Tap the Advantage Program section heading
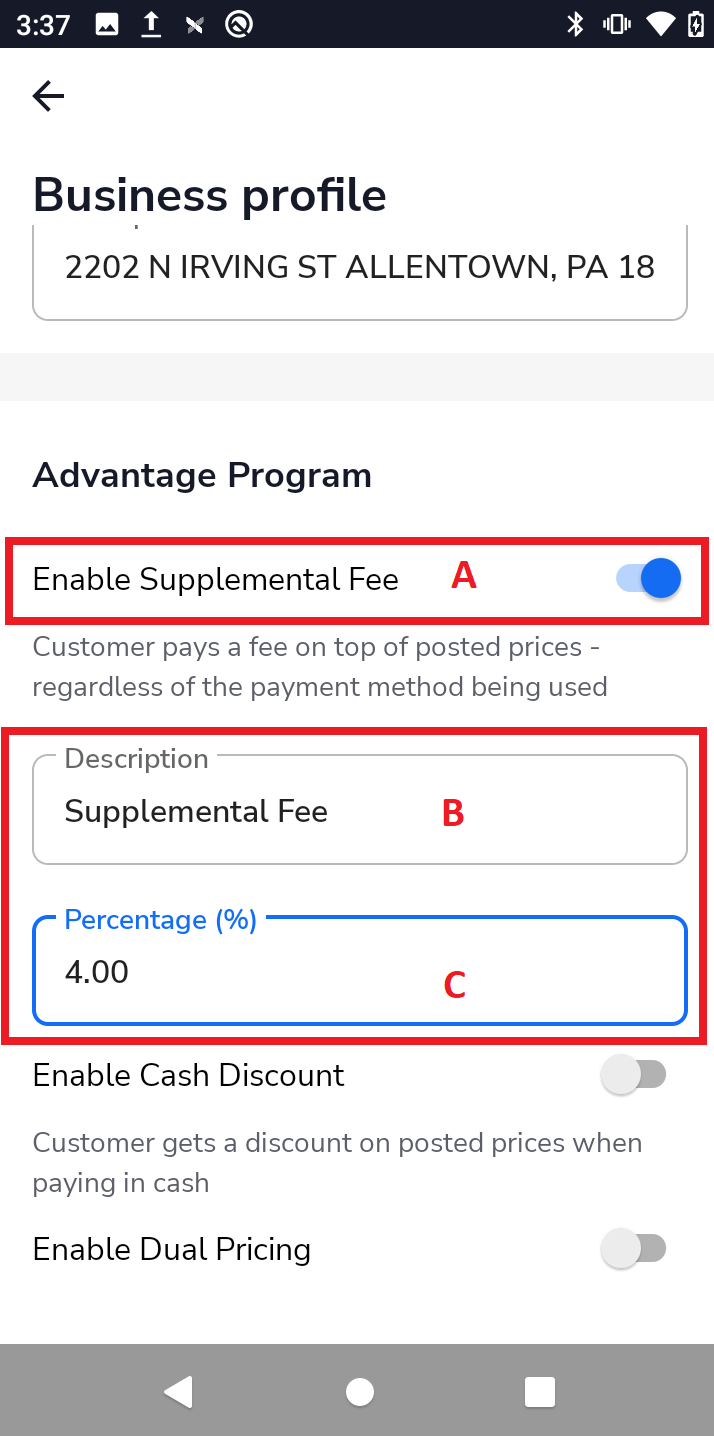The height and width of the screenshot is (1436, 714). pos(202,475)
